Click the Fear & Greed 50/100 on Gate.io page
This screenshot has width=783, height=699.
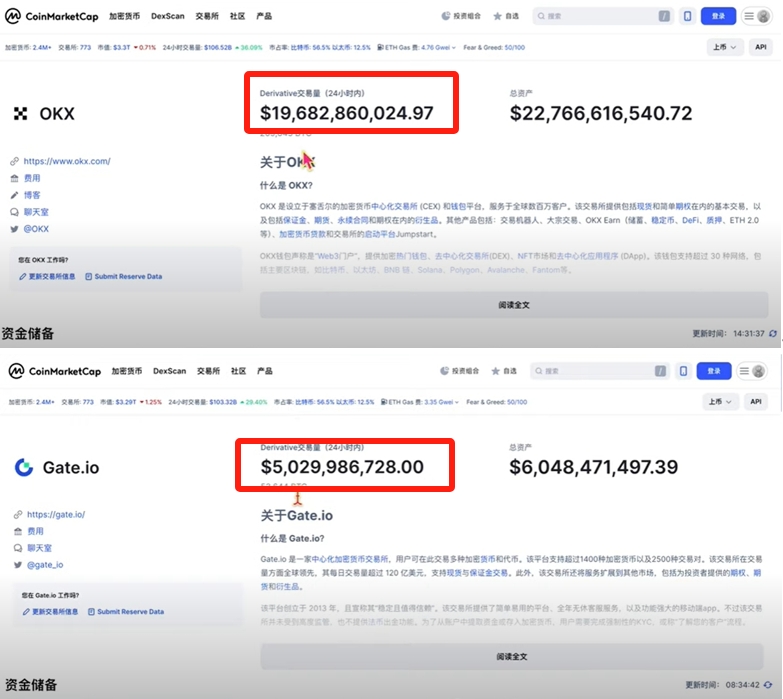tap(496, 402)
